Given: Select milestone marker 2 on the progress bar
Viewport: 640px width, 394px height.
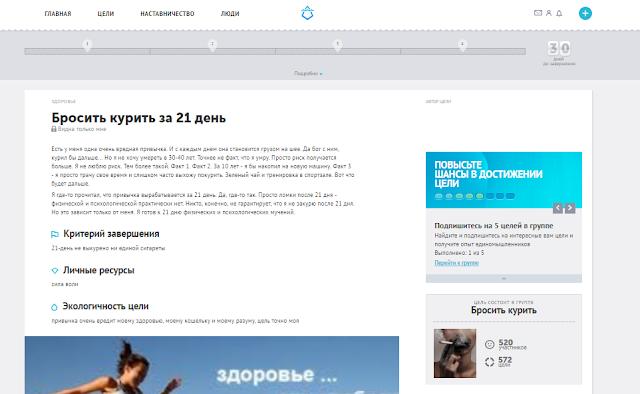Looking at the screenshot, I should click(x=212, y=45).
